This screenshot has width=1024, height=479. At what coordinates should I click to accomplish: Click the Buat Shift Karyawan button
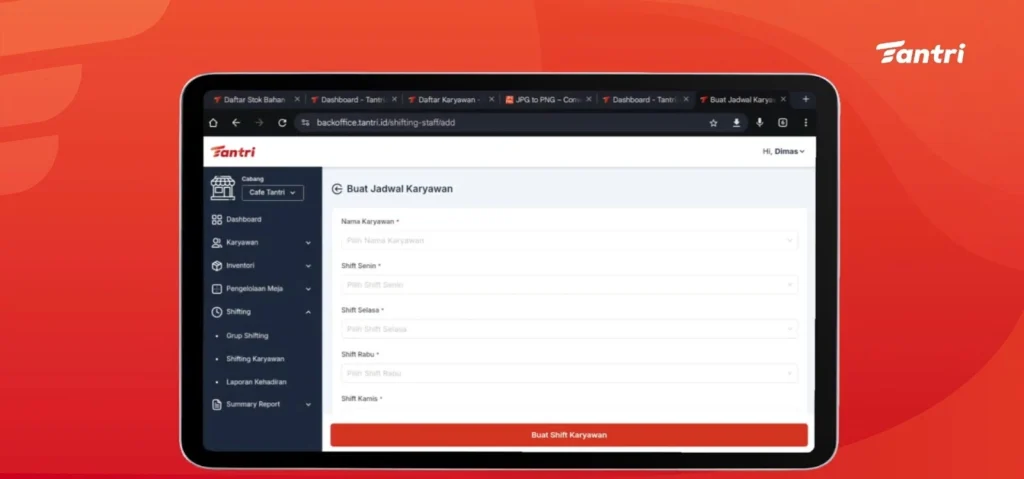pos(569,435)
